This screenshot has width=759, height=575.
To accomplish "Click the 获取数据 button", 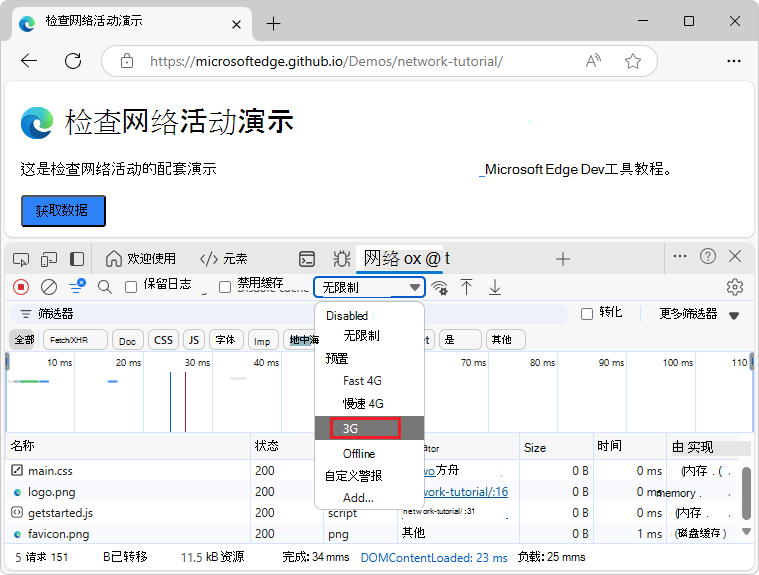I will 63,211.
